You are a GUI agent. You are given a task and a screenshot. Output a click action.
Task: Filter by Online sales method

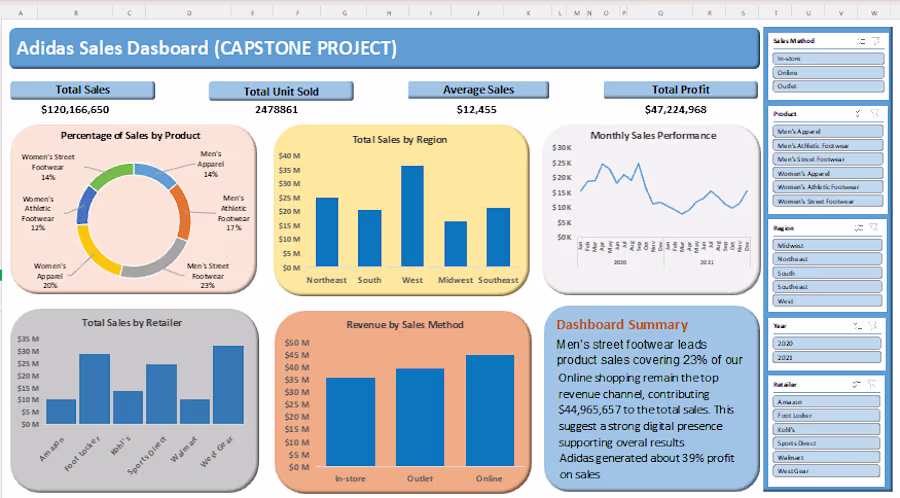coord(828,73)
